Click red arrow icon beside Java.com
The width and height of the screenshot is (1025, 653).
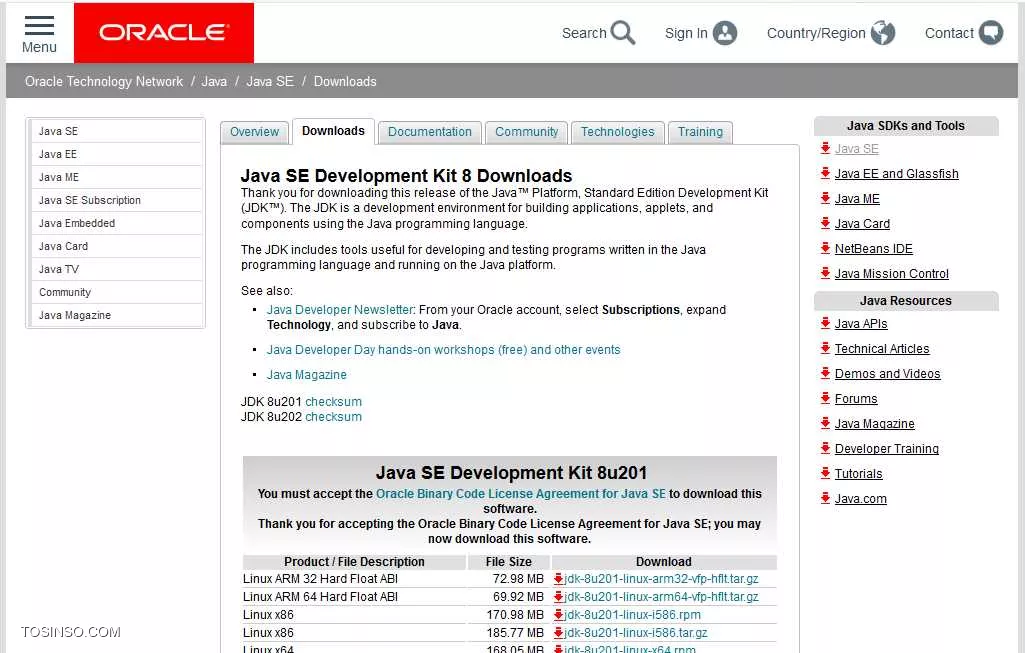click(826, 497)
